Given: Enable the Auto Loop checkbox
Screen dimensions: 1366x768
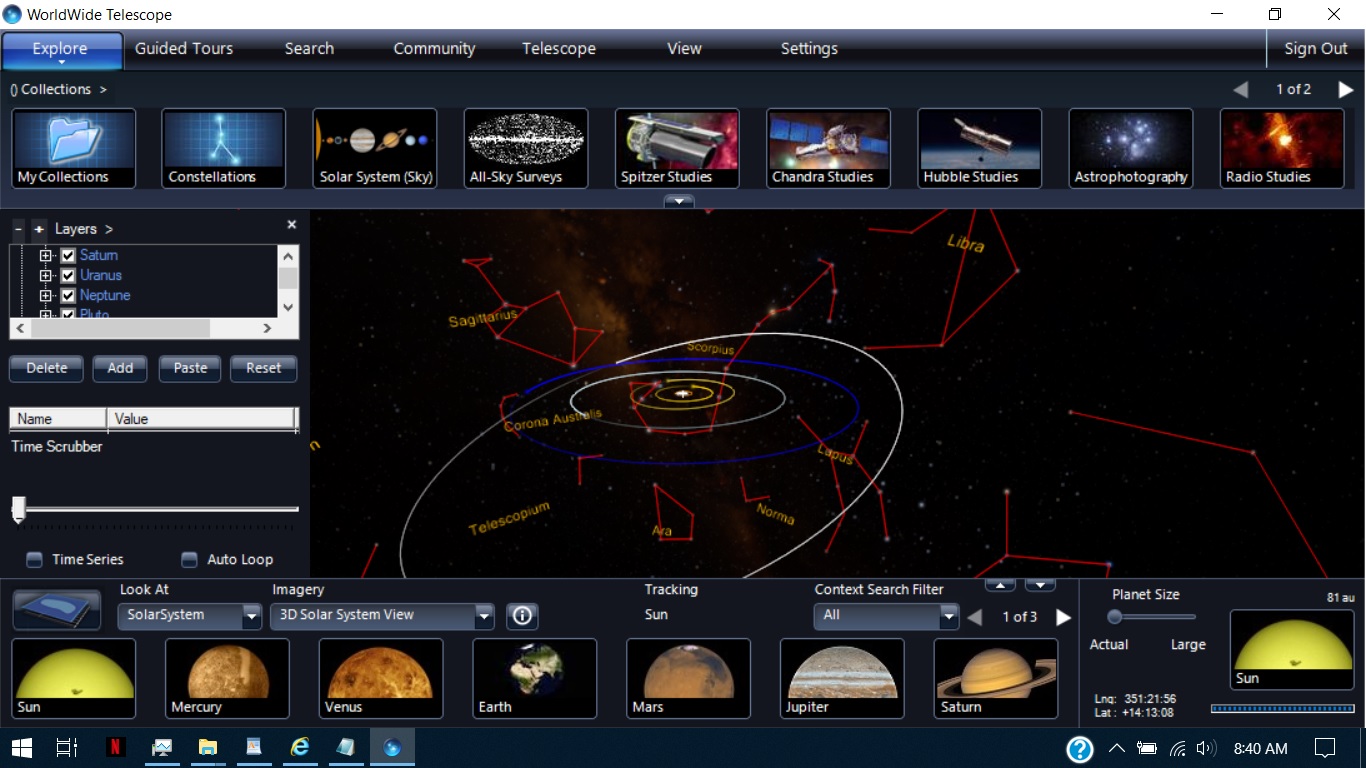Looking at the screenshot, I should point(188,559).
